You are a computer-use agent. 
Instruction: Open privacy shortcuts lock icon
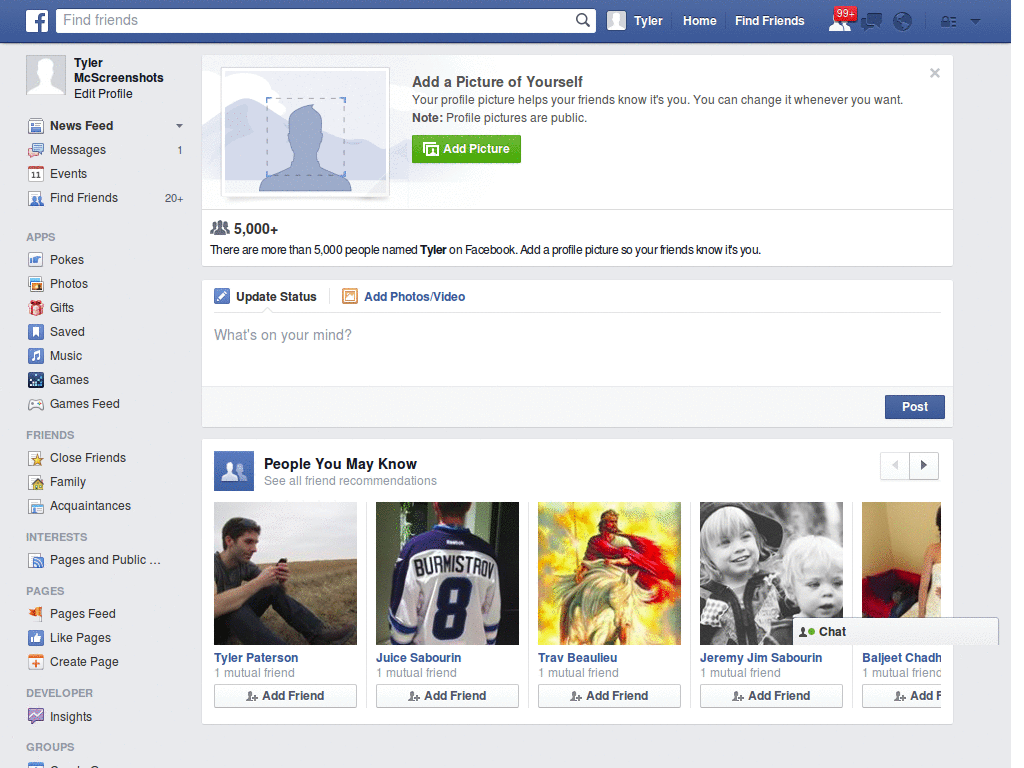click(x=948, y=22)
